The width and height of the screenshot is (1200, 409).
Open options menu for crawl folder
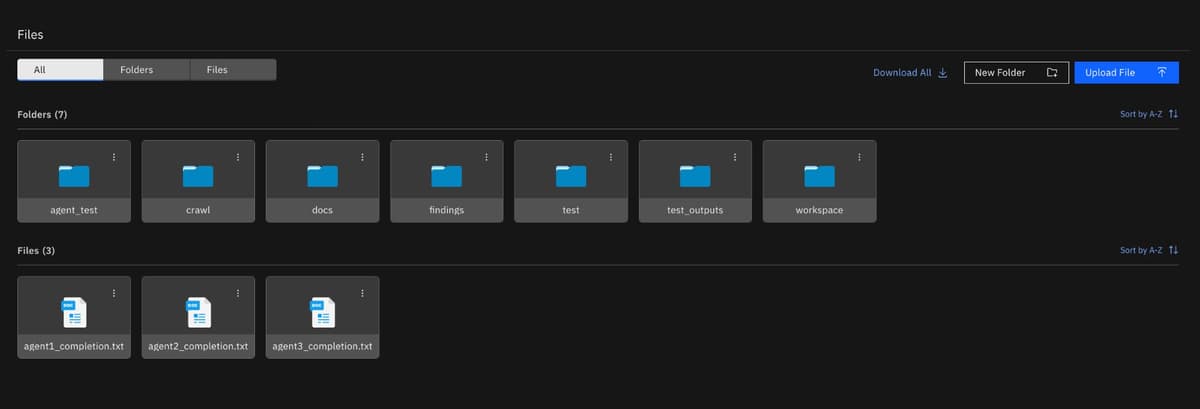click(x=238, y=157)
